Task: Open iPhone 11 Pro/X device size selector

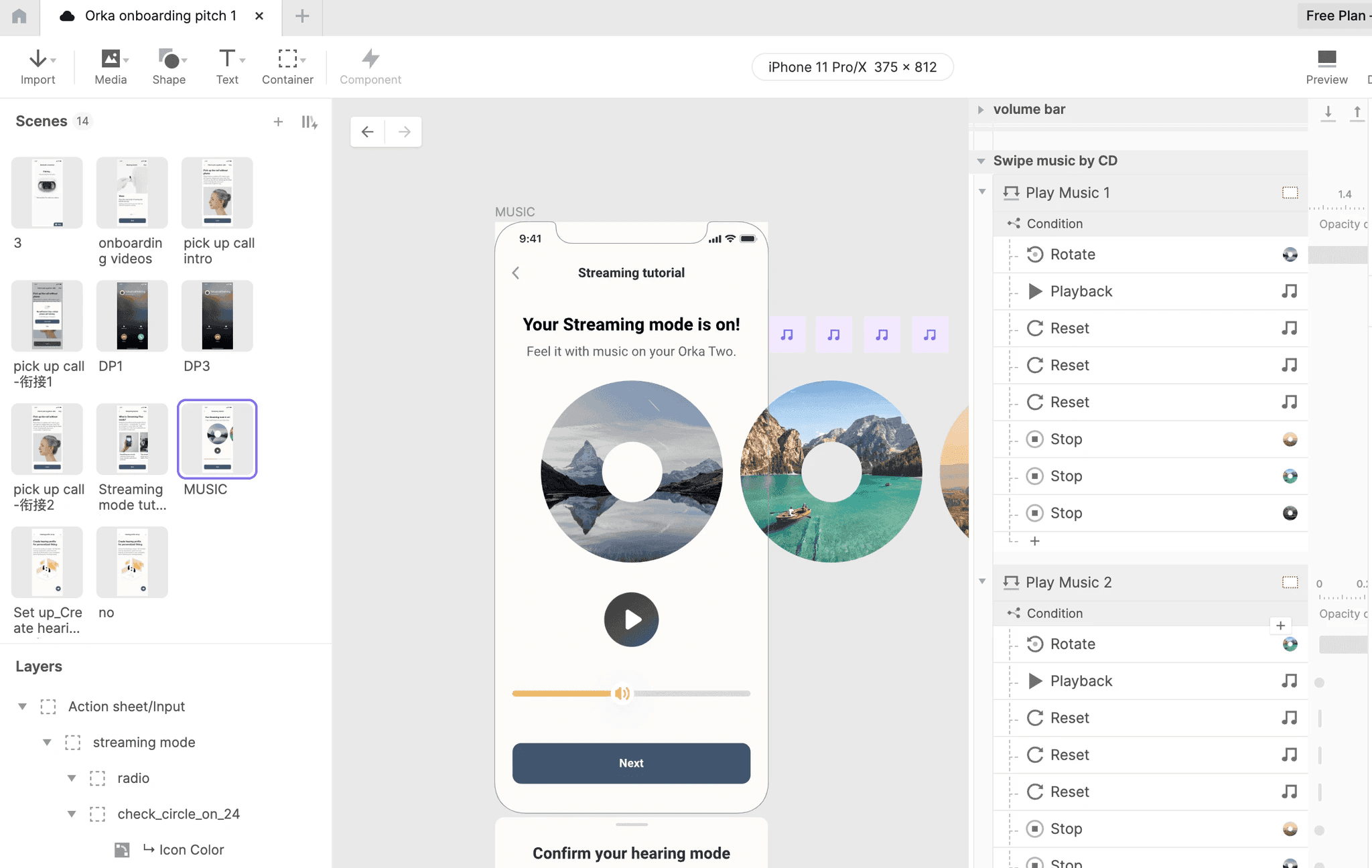Action: coord(852,67)
